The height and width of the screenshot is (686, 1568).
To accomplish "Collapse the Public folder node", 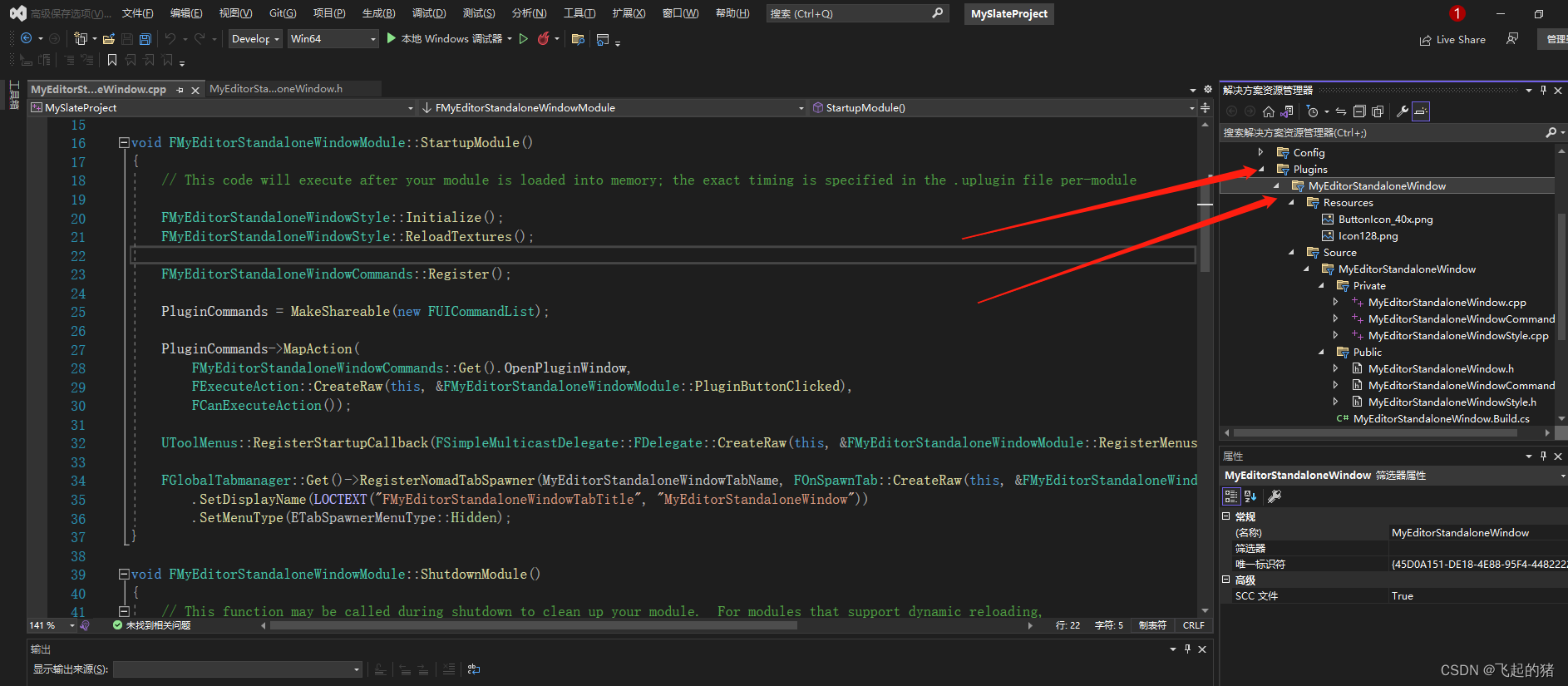I will tap(1321, 352).
